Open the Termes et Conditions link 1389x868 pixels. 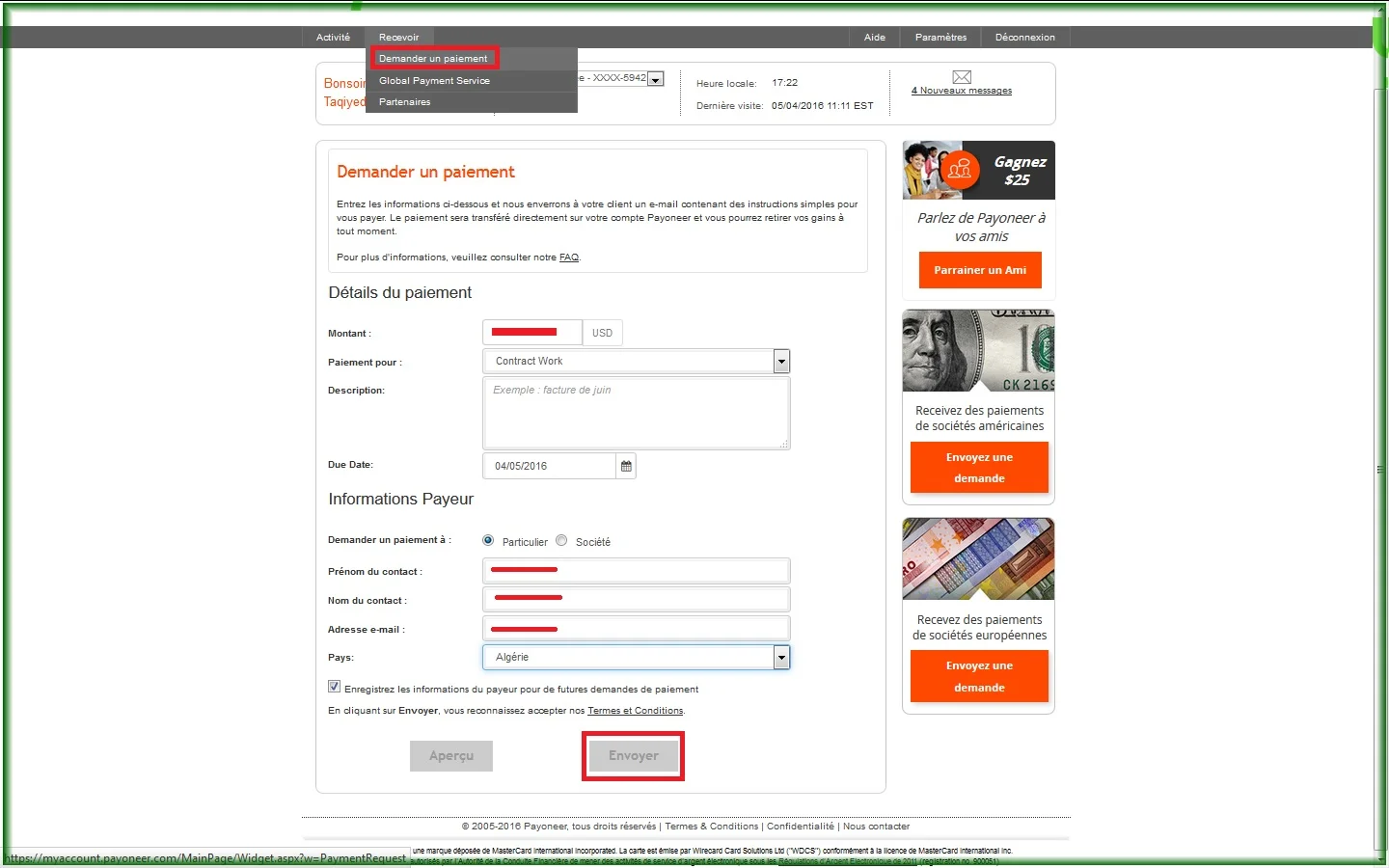[635, 711]
